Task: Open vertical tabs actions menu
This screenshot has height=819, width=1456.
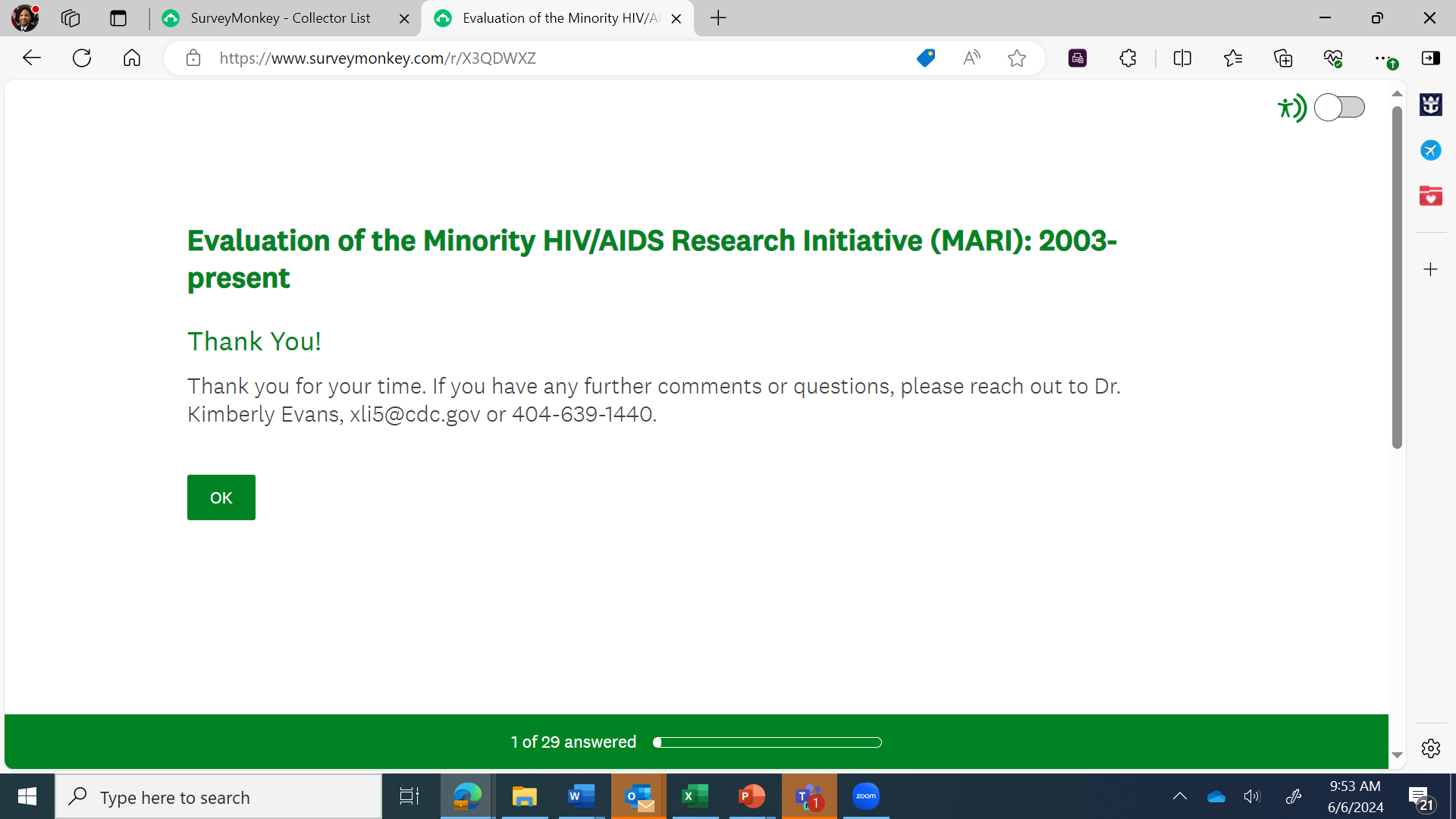Action: click(118, 18)
